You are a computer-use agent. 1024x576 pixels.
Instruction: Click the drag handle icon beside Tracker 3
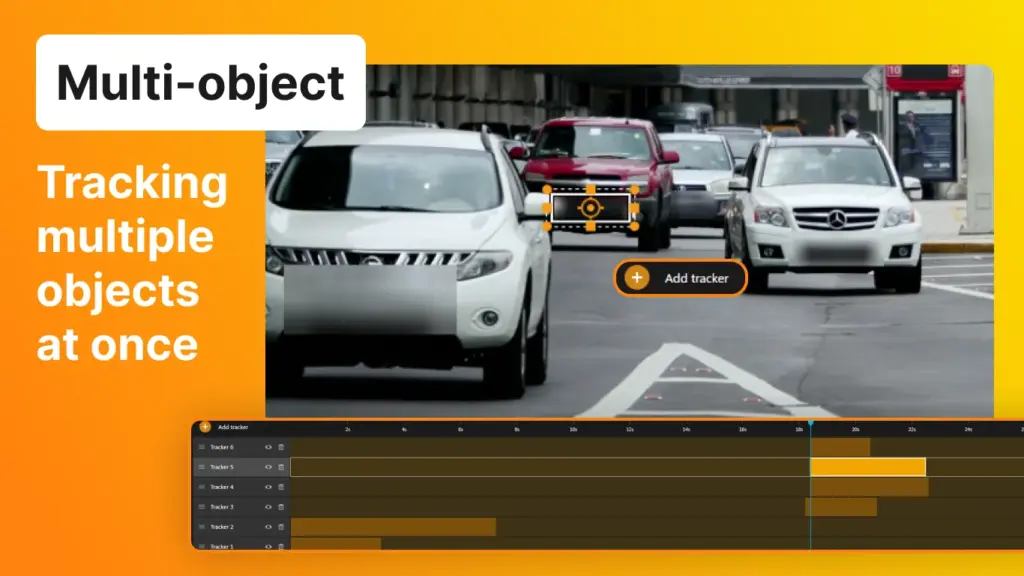[x=201, y=506]
